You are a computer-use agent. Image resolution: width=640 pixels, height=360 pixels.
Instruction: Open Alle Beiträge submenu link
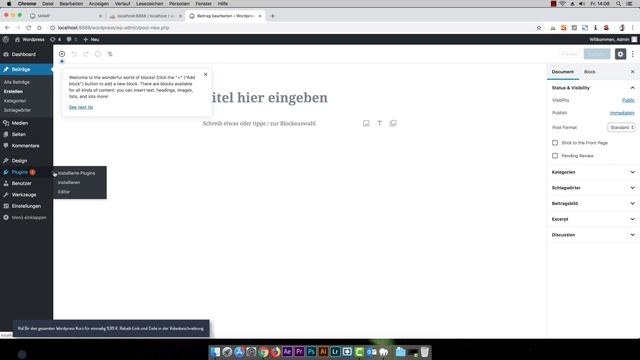[x=17, y=82]
